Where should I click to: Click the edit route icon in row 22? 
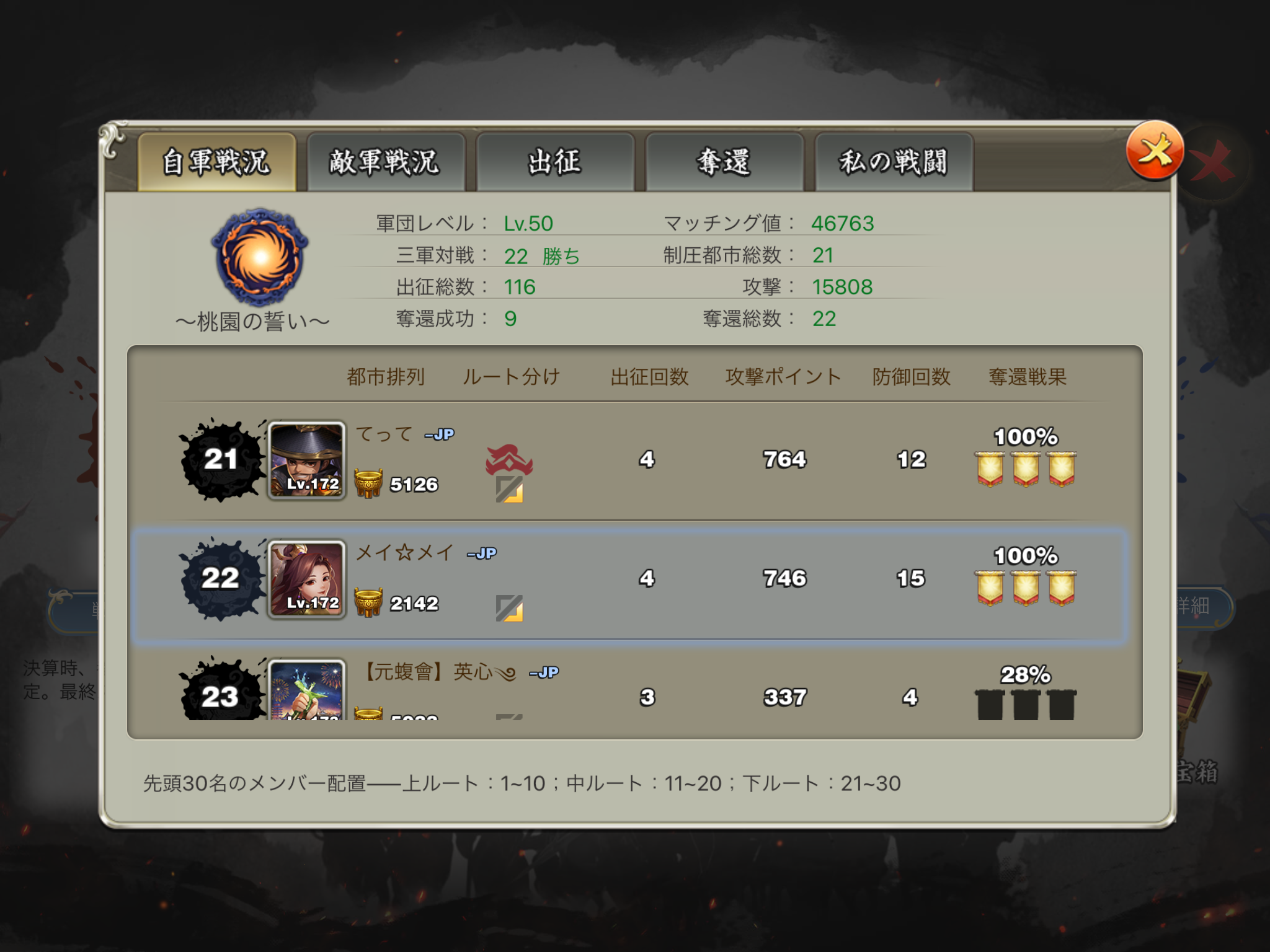(x=509, y=608)
